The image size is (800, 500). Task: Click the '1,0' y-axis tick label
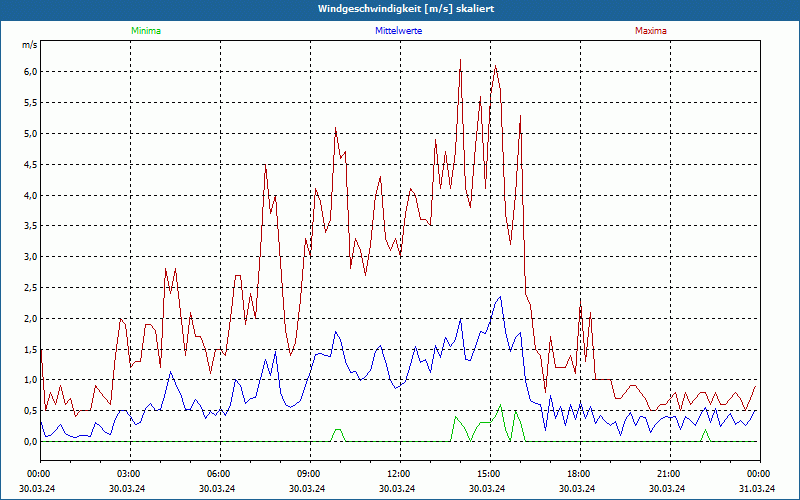tap(31, 380)
